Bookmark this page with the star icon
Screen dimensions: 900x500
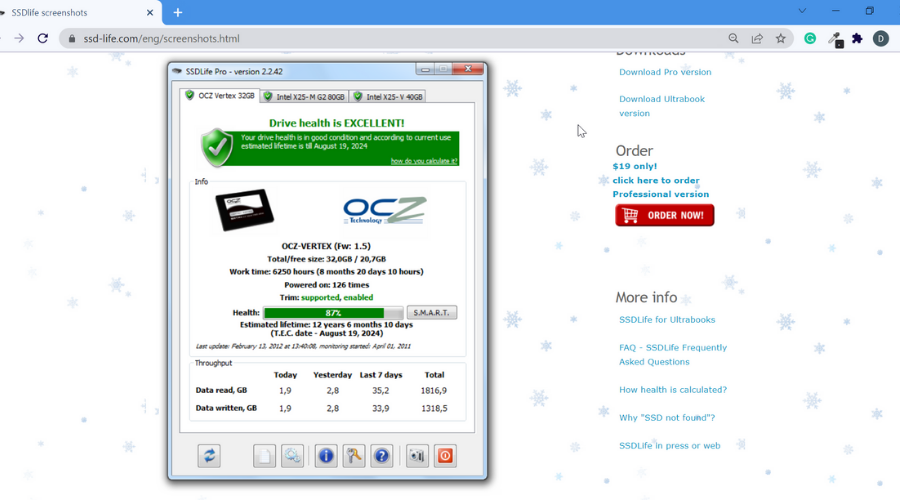coord(781,38)
